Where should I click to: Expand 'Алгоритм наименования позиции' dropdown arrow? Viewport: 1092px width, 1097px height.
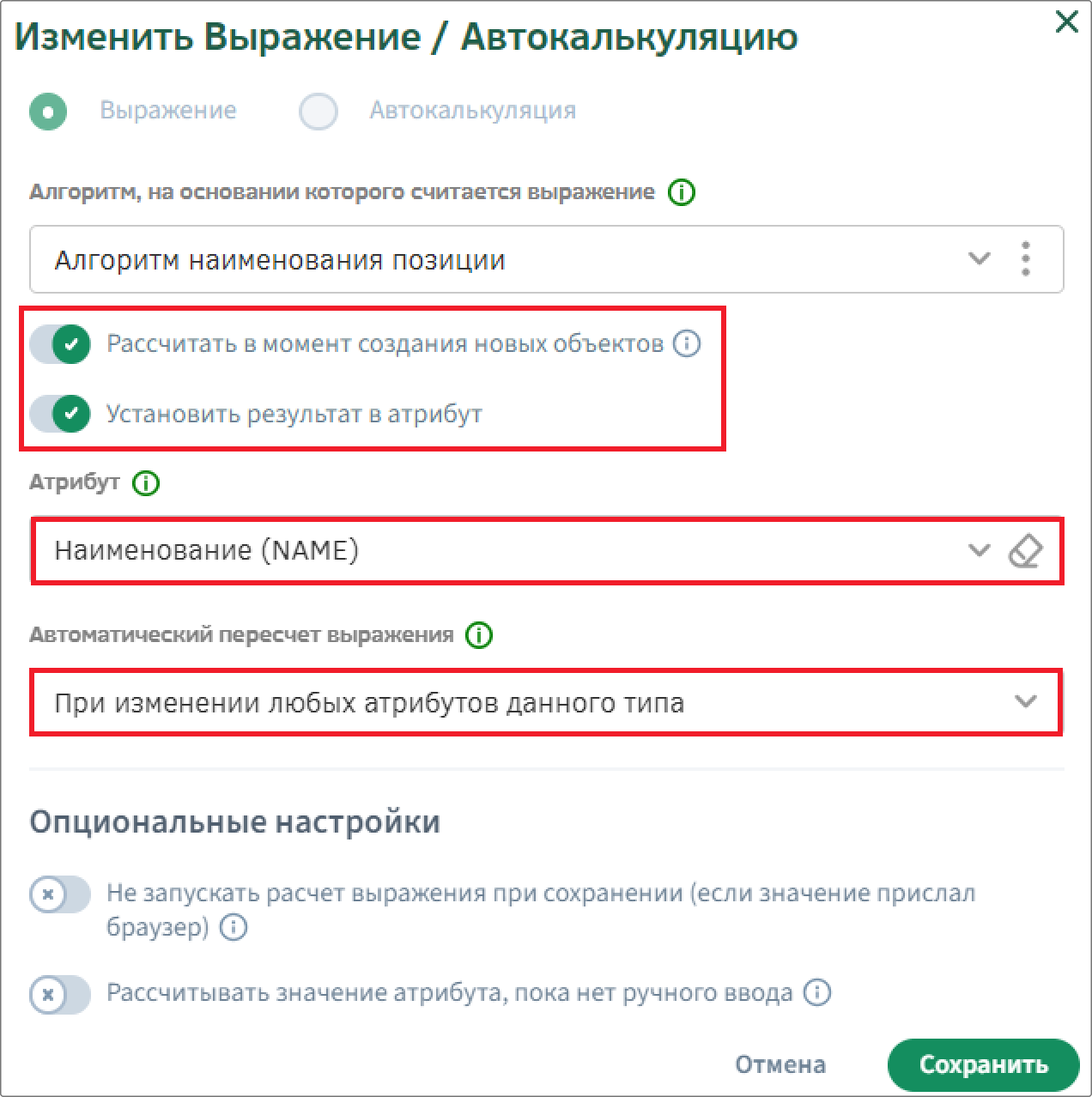pyautogui.click(x=979, y=258)
